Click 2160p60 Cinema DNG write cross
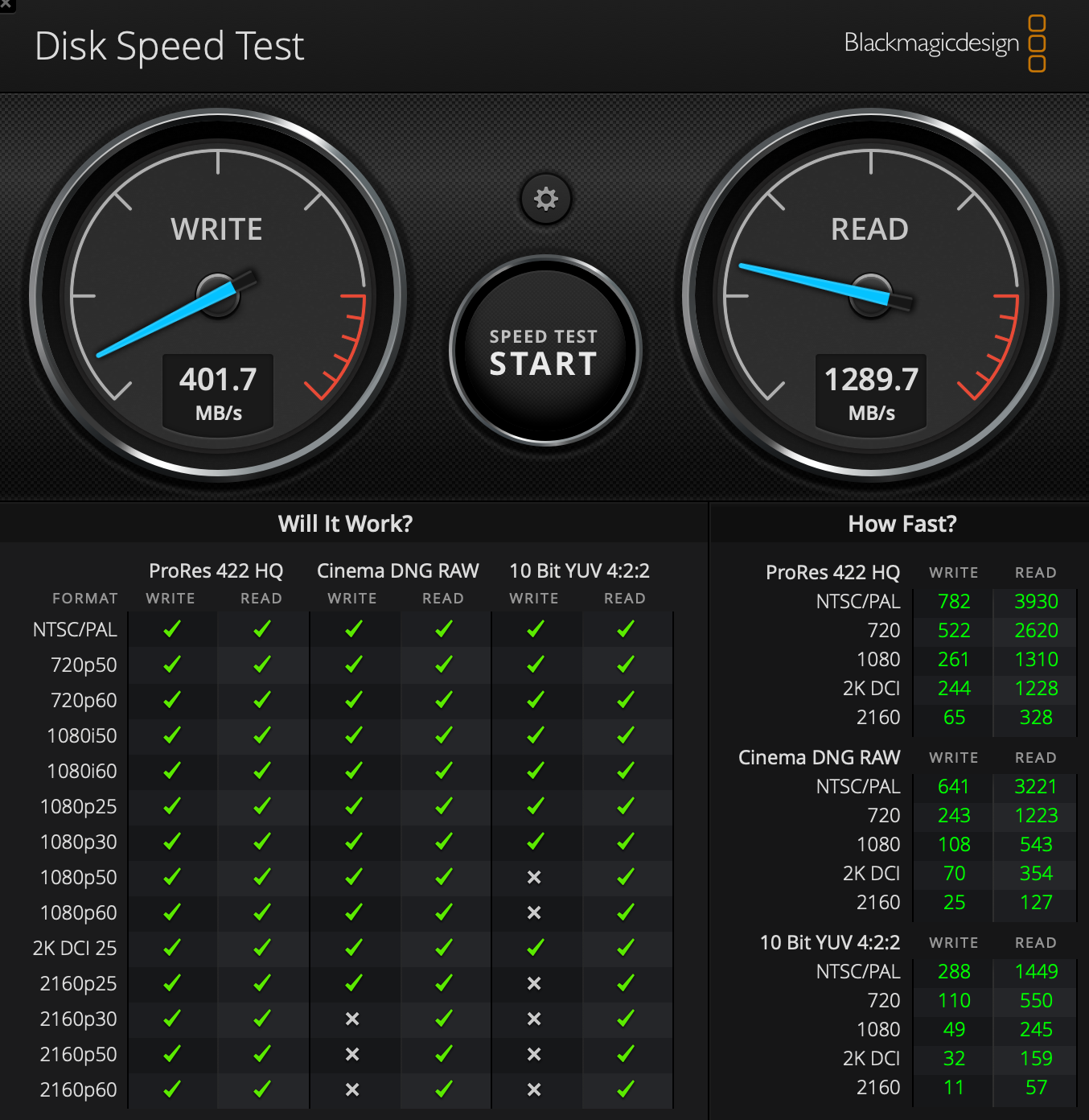The height and width of the screenshot is (1120, 1089). click(352, 1089)
